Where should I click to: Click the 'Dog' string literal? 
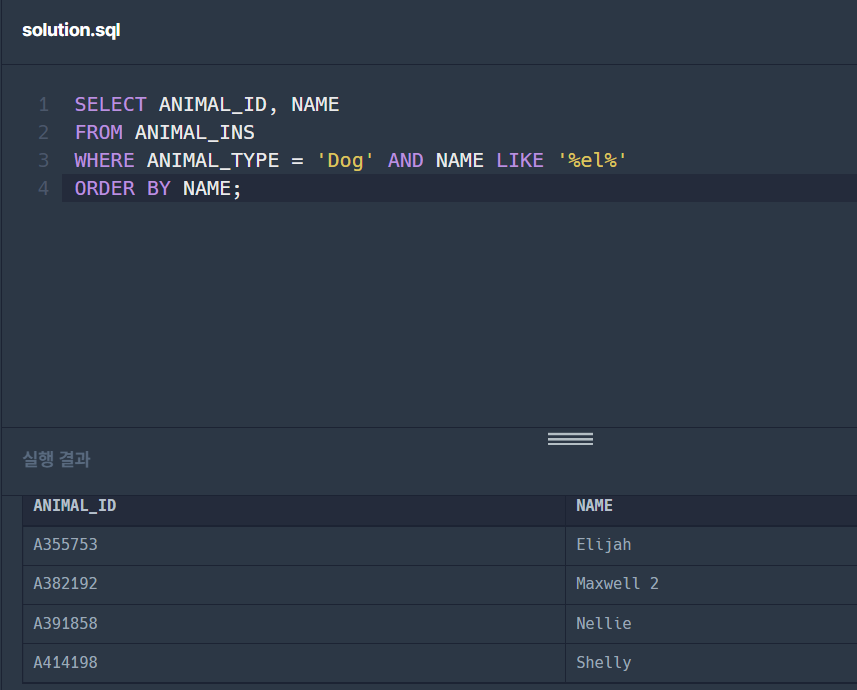[x=345, y=160]
